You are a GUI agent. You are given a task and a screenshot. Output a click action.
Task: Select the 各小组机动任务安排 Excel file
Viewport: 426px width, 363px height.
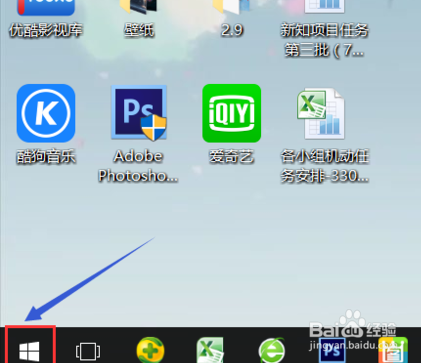(x=321, y=113)
